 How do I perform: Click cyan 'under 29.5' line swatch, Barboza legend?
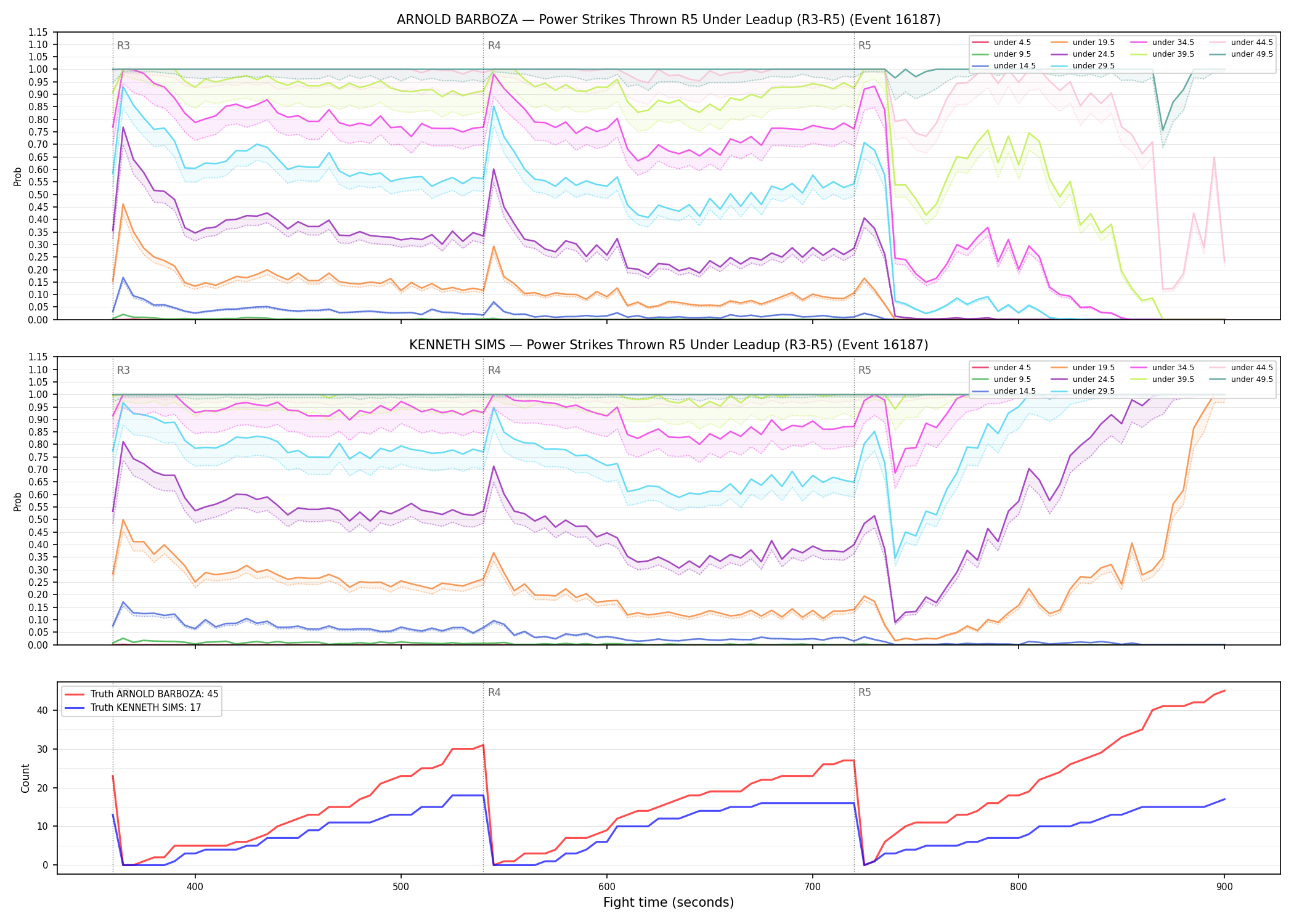(x=1059, y=66)
